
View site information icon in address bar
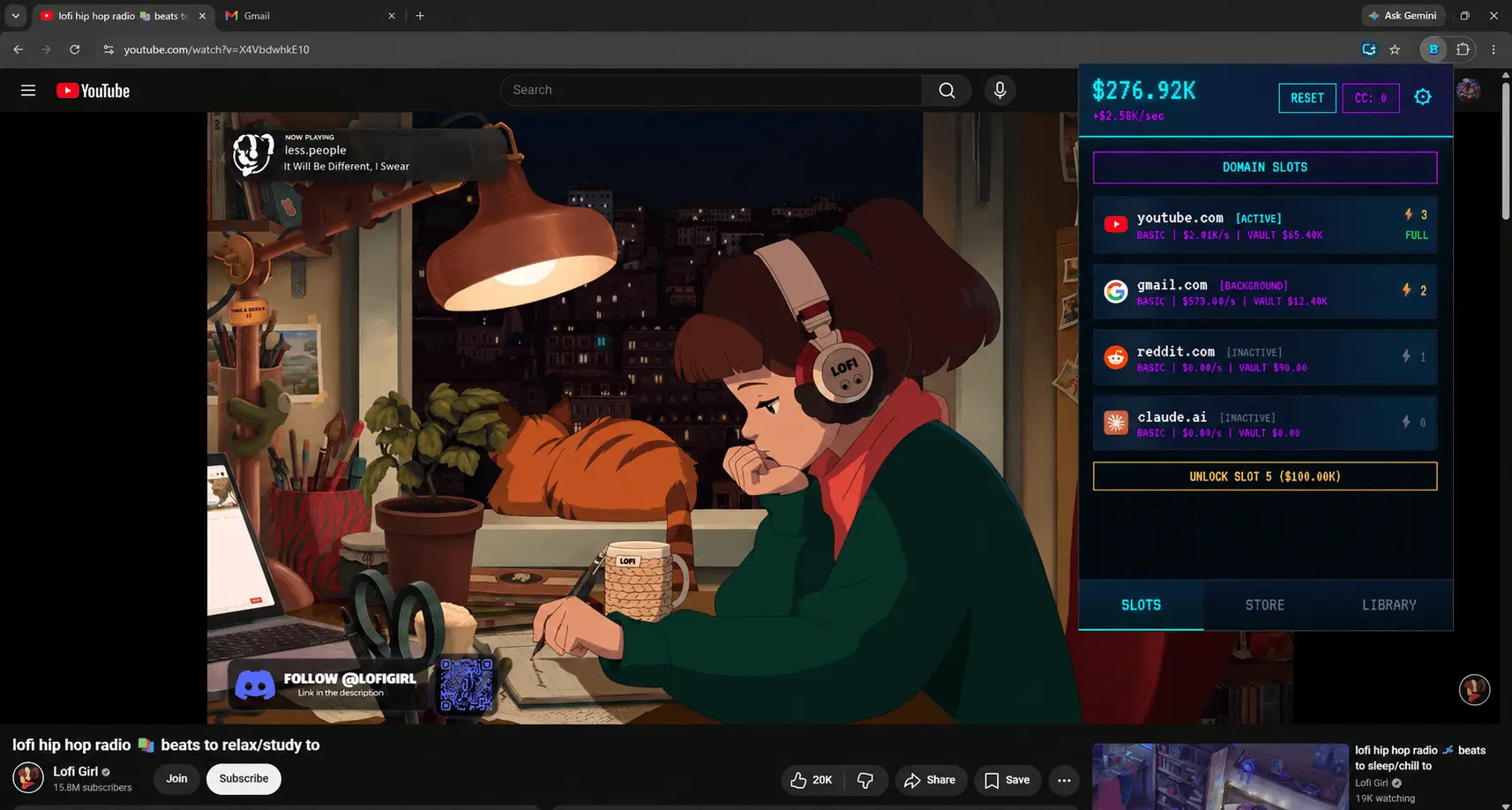[109, 49]
